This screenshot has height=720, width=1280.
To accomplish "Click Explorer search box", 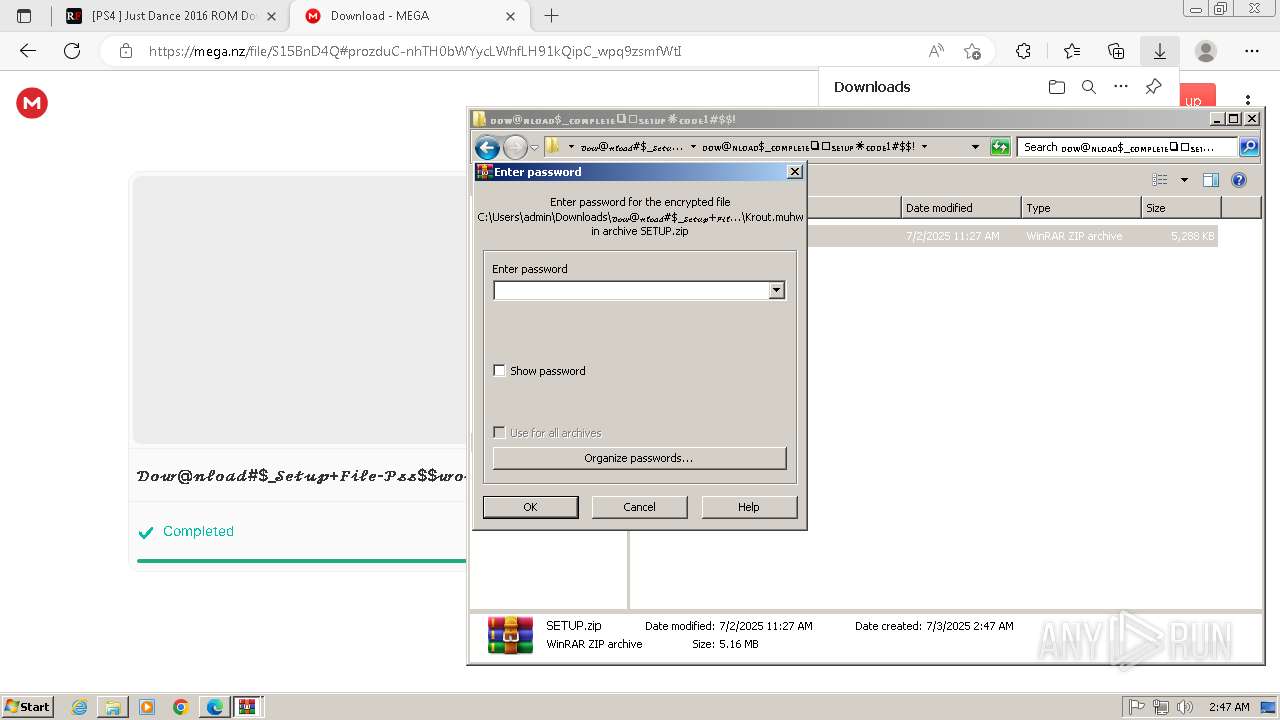I will tap(1127, 147).
